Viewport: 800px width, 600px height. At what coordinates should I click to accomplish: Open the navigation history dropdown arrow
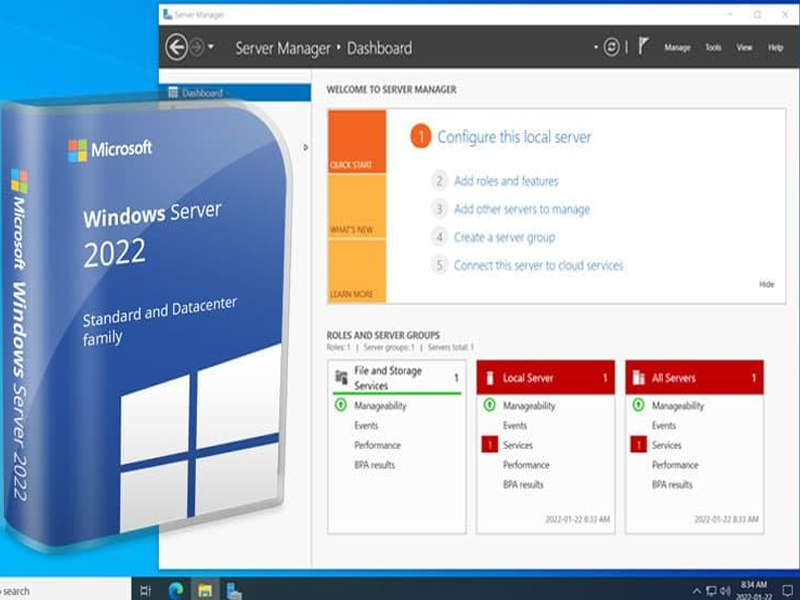[211, 47]
